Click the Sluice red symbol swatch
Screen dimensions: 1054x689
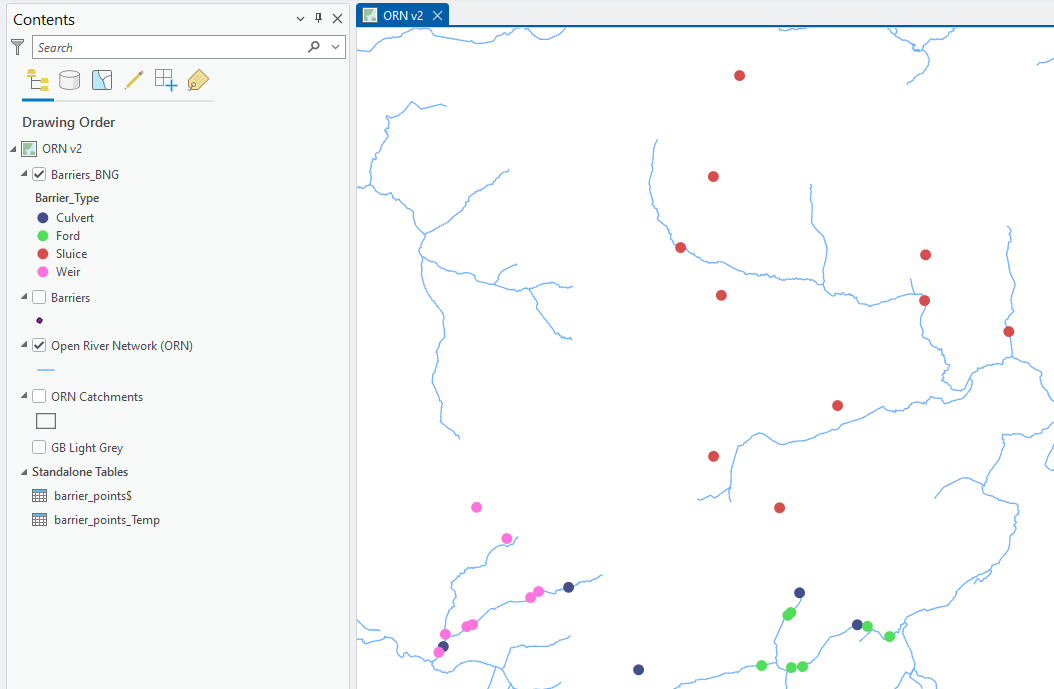point(43,254)
